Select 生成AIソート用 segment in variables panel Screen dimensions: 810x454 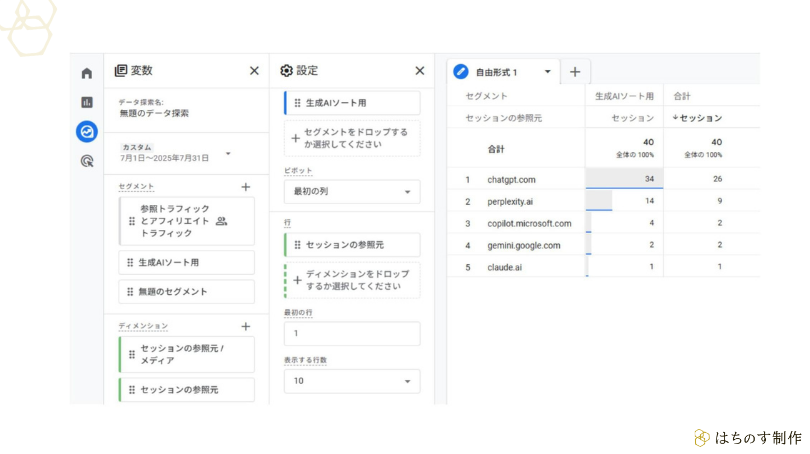point(186,262)
